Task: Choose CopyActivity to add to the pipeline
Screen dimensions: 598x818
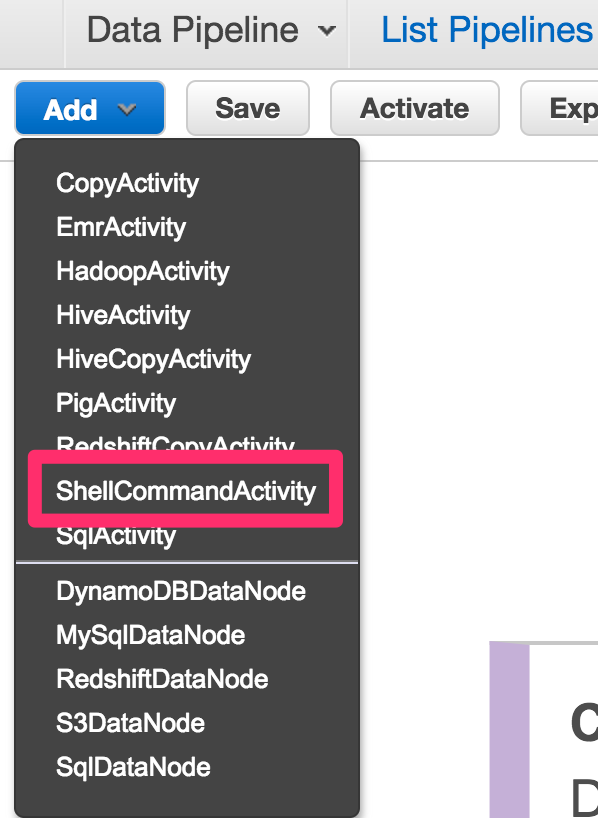Action: coord(127,183)
